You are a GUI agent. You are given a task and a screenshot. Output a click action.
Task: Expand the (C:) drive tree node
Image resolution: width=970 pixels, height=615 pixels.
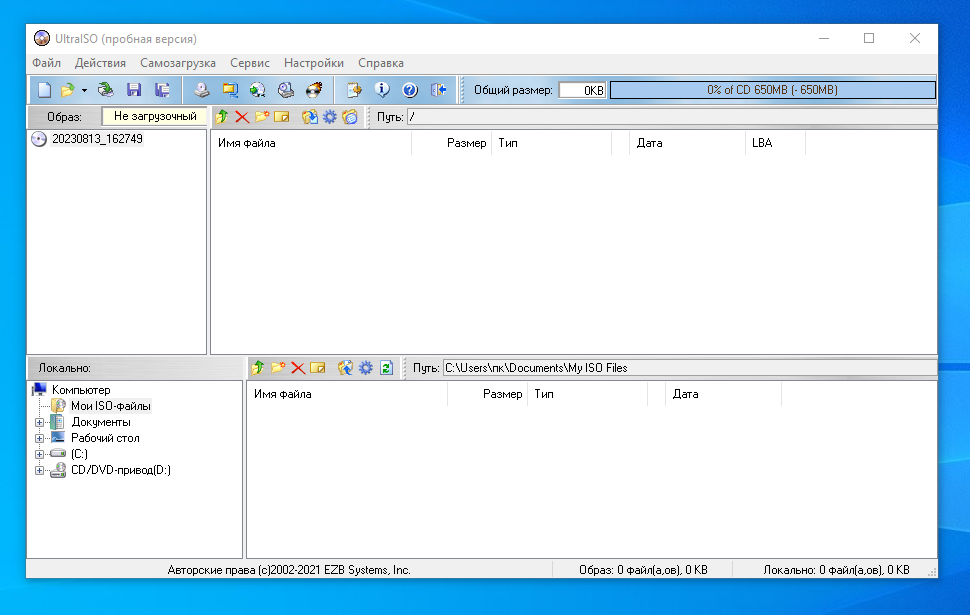tap(39, 454)
